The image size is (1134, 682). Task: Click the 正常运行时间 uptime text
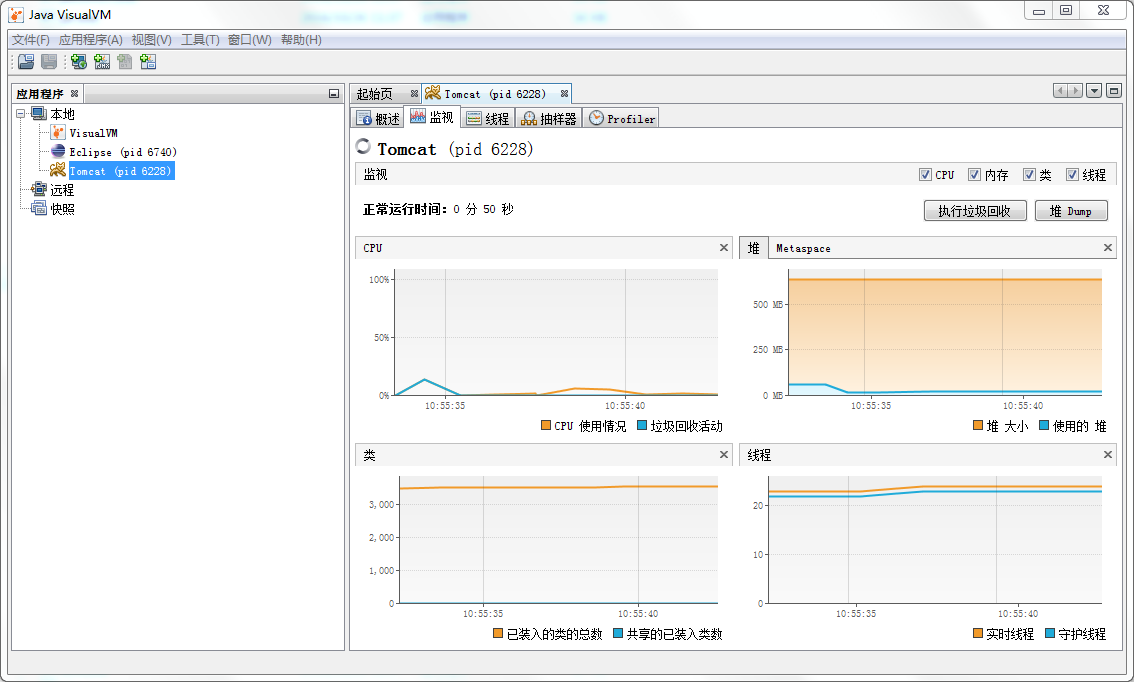pyautogui.click(x=438, y=209)
